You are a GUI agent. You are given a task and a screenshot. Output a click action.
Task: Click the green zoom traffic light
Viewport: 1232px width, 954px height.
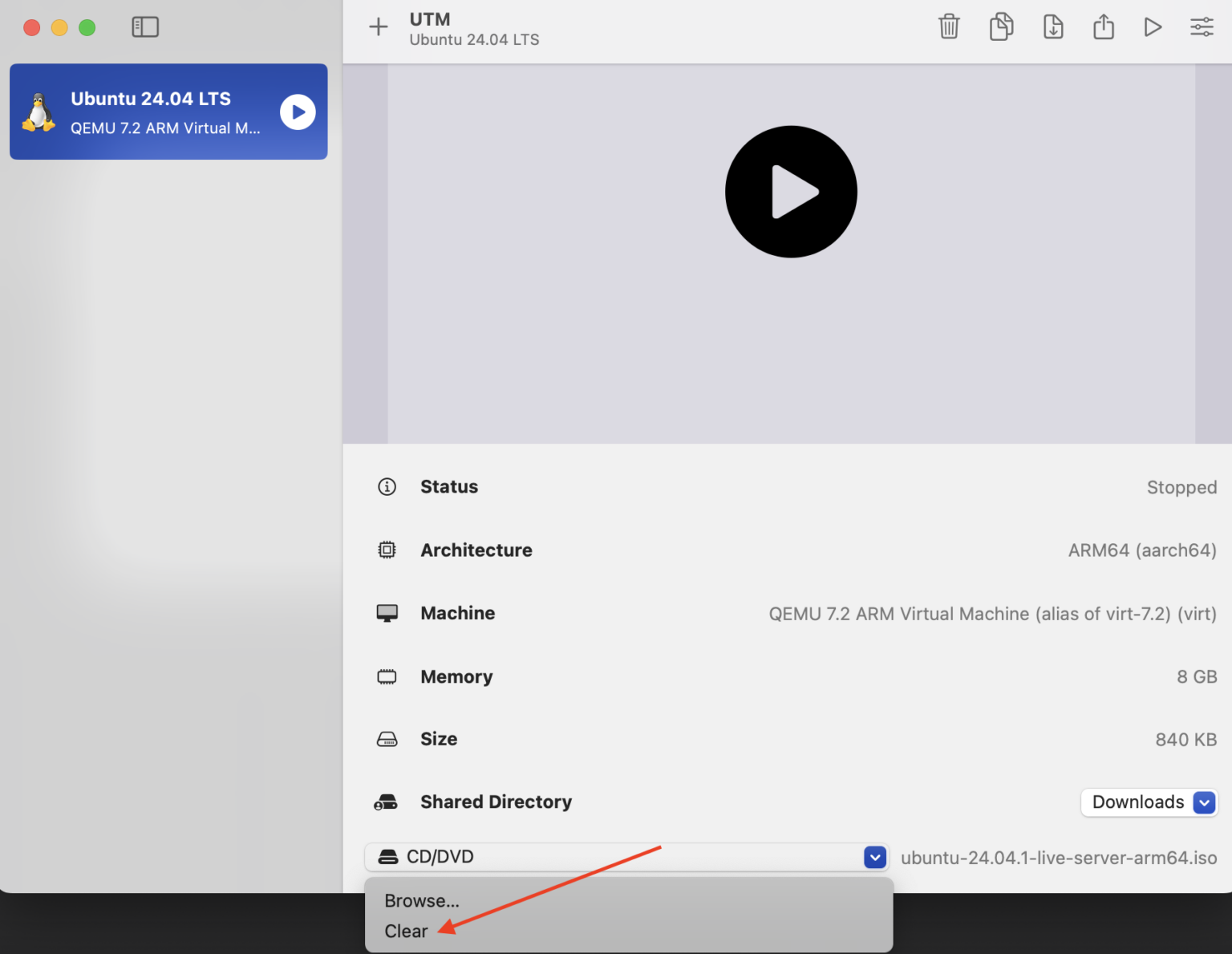pos(87,26)
